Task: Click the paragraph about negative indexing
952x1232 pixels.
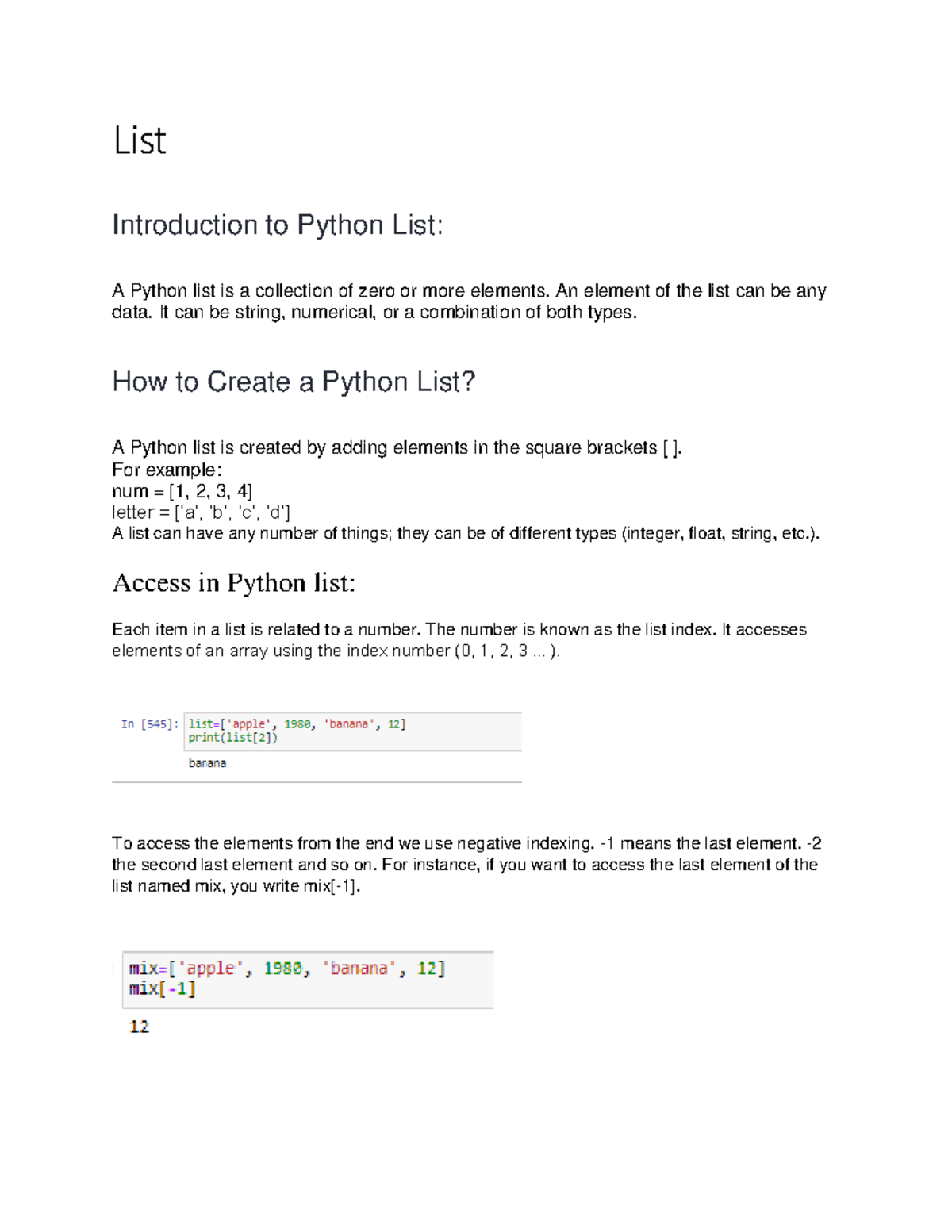Action: click(466, 865)
